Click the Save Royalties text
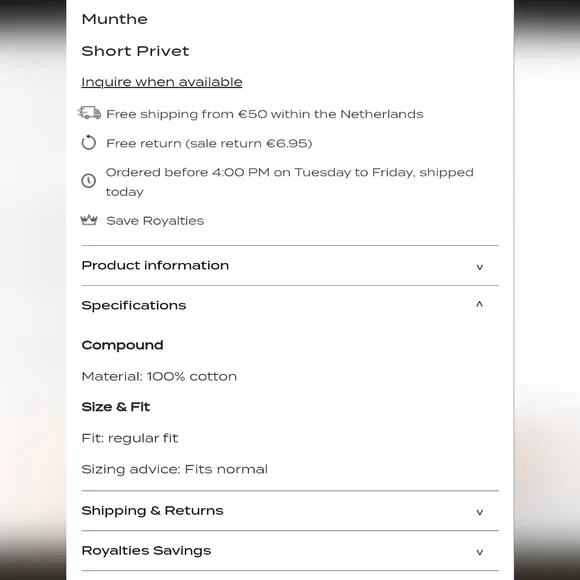The height and width of the screenshot is (580, 580). pos(155,221)
